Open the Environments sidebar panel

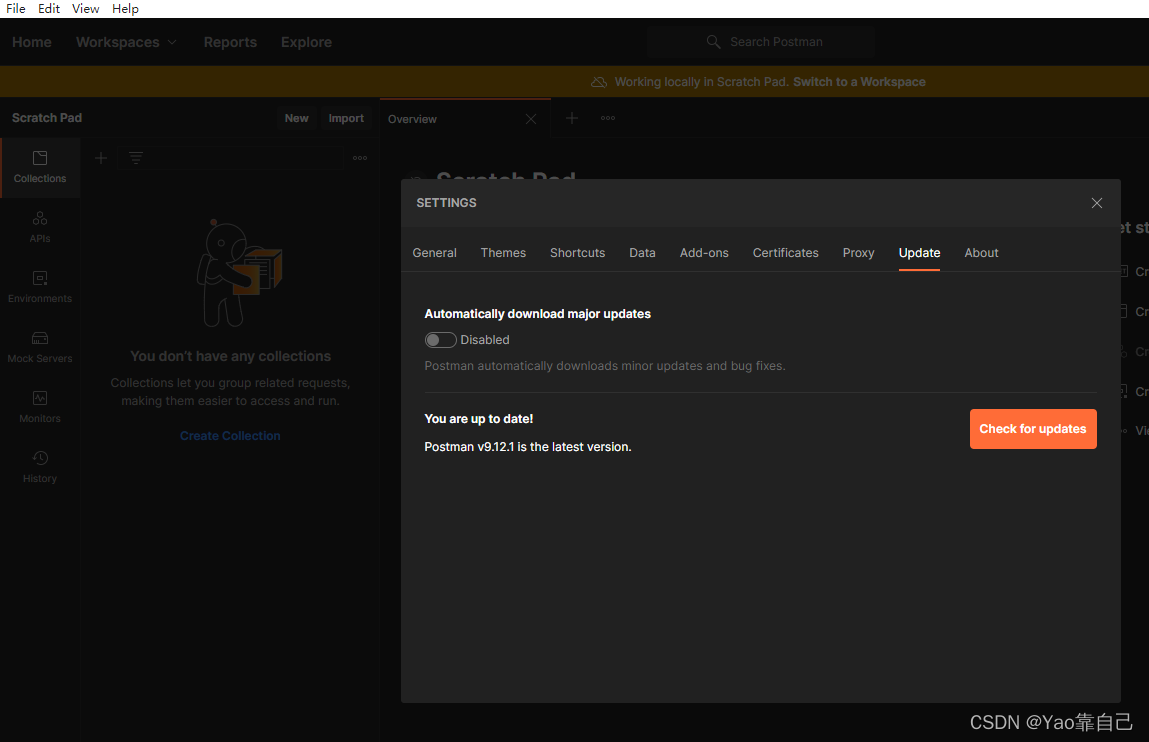tap(40, 288)
